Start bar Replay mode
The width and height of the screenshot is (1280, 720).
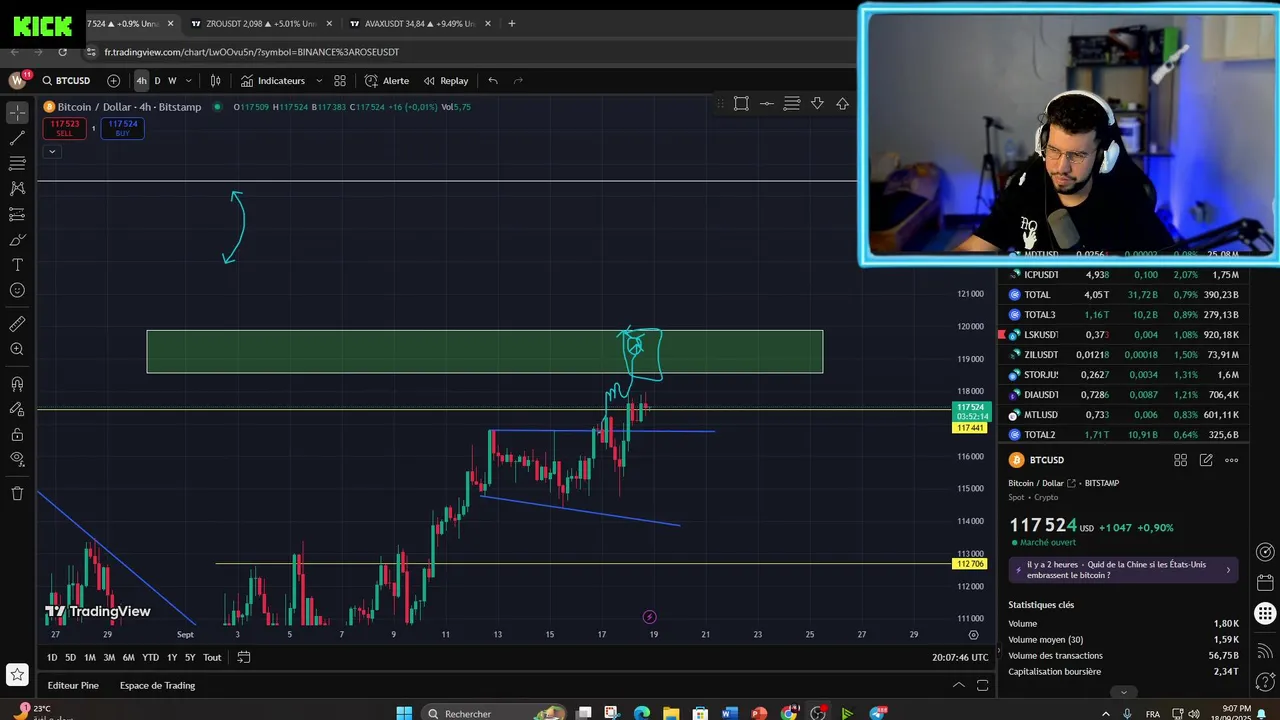(x=446, y=81)
